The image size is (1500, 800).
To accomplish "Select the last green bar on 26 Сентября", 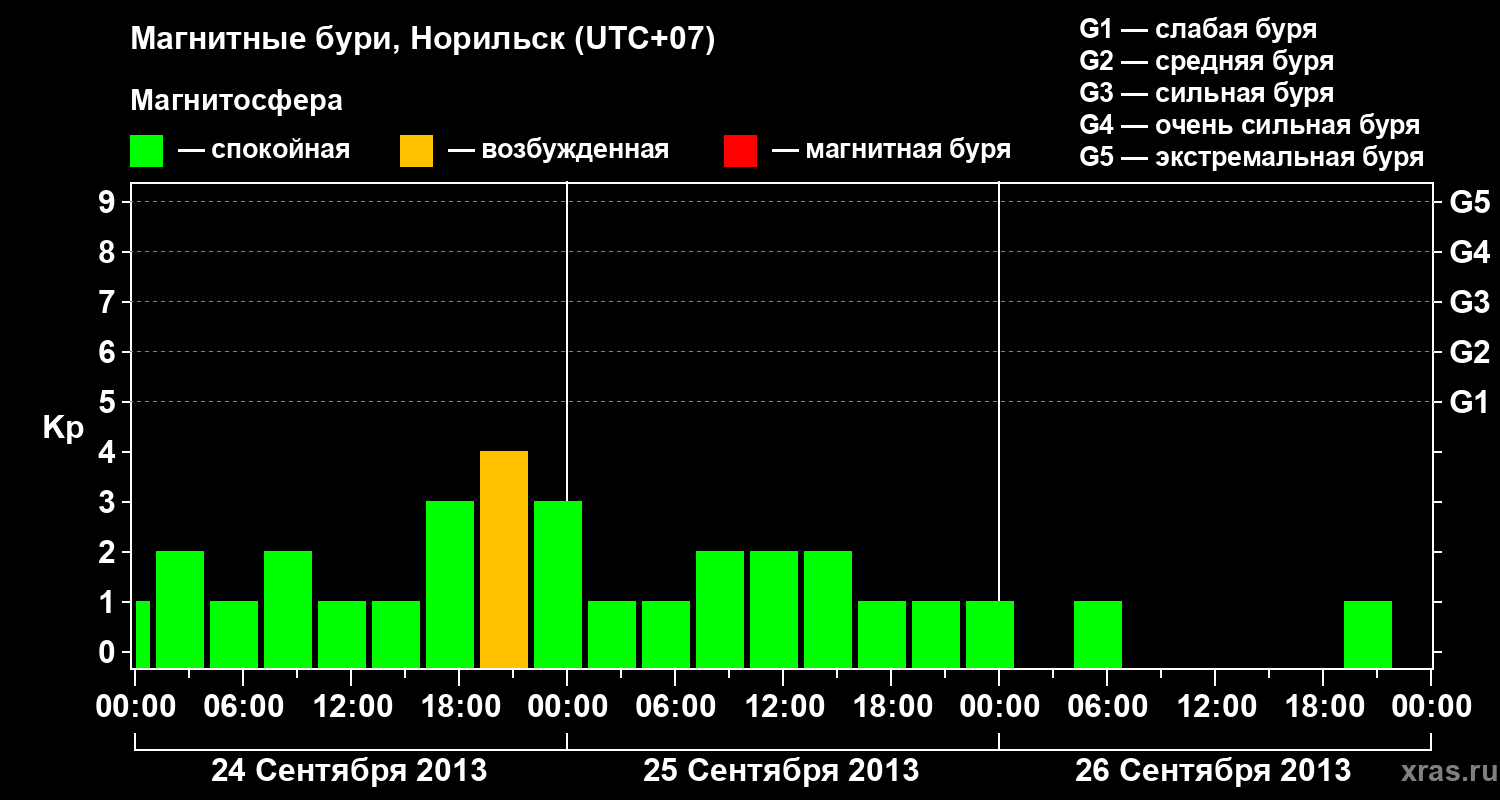I will pyautogui.click(x=1368, y=634).
